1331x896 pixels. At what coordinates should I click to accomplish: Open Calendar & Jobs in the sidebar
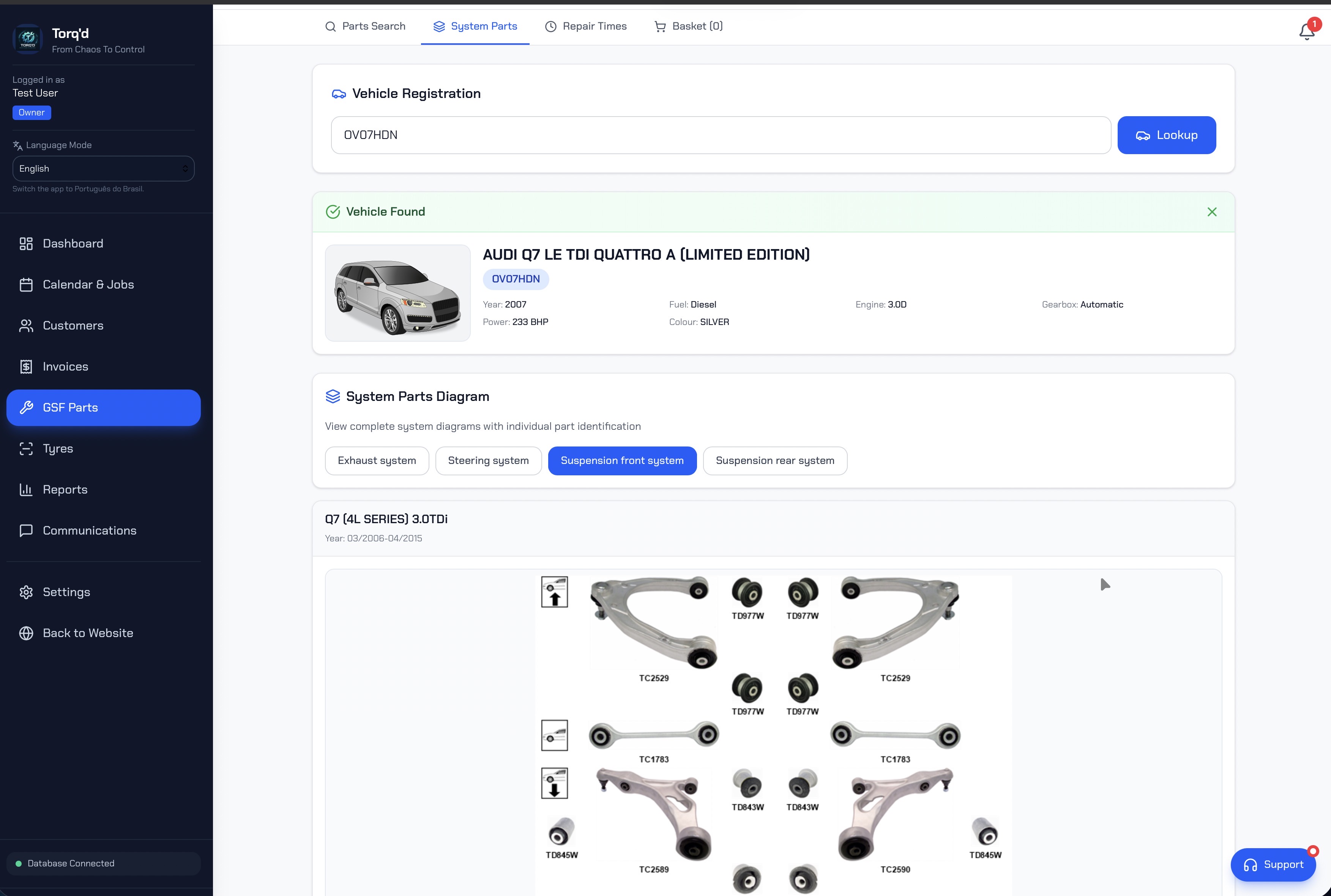(x=103, y=285)
